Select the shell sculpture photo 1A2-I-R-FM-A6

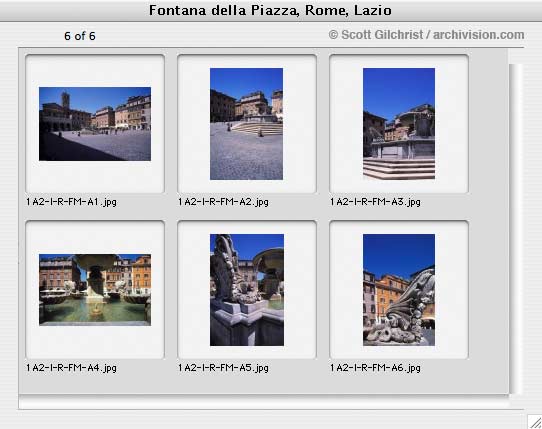(x=399, y=290)
